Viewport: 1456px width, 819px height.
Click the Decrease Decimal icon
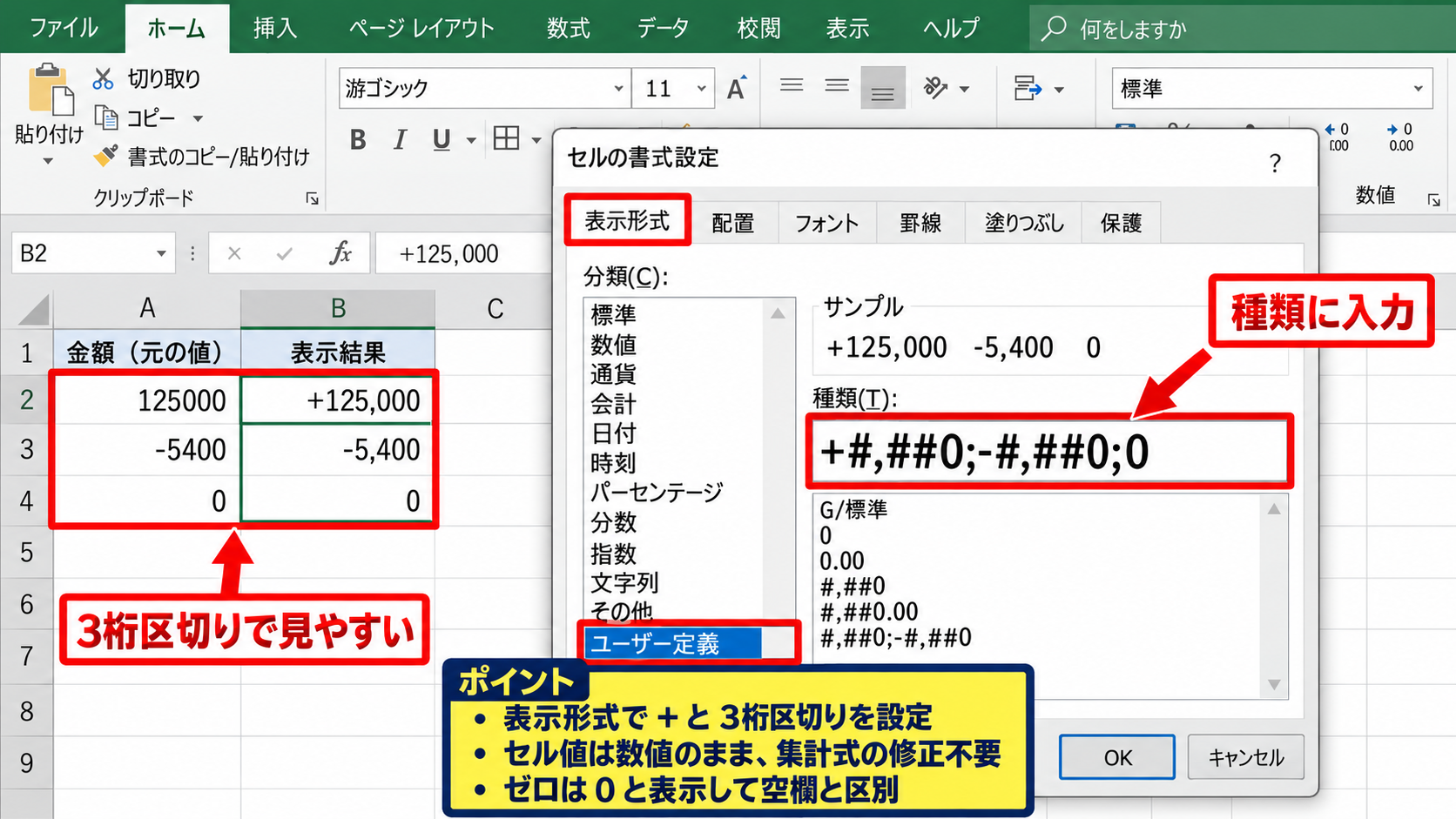1400,137
